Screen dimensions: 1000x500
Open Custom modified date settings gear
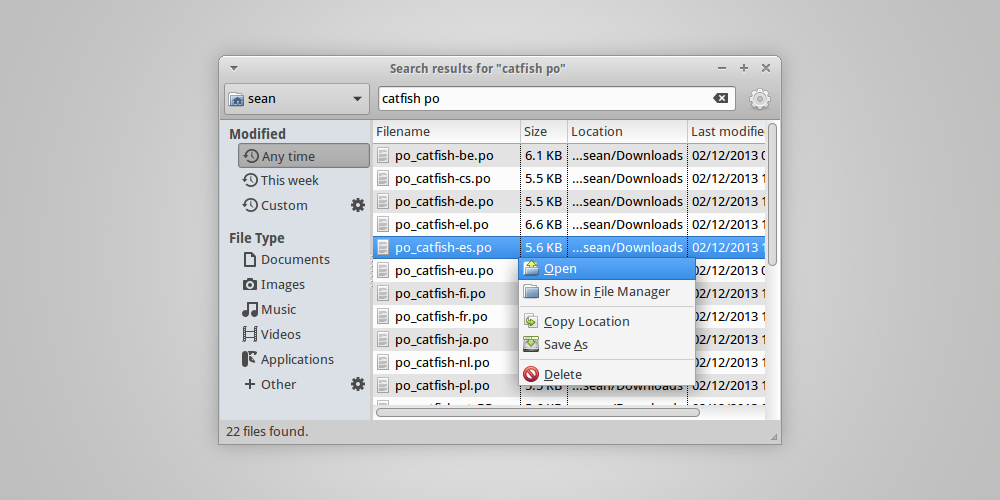358,205
